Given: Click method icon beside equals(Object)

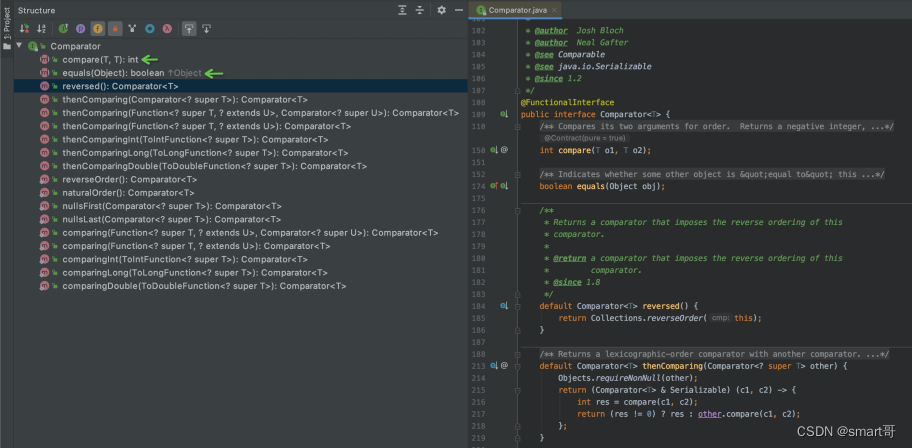Looking at the screenshot, I should [x=44, y=73].
